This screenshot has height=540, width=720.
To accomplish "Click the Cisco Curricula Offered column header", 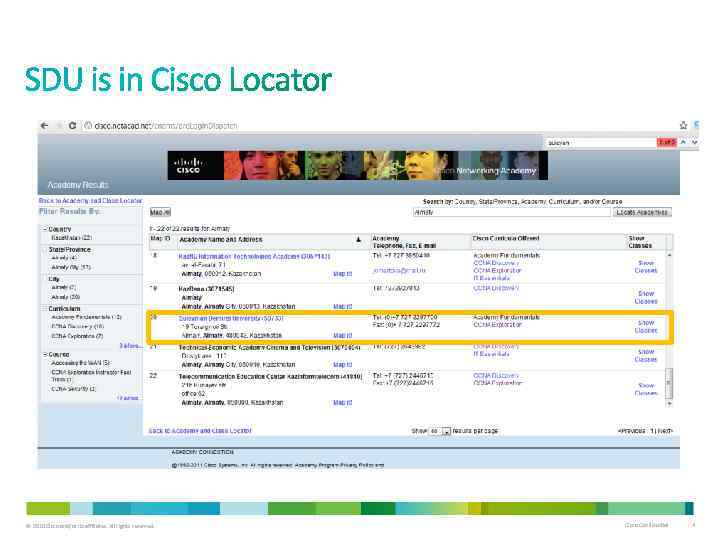I will 506,238.
